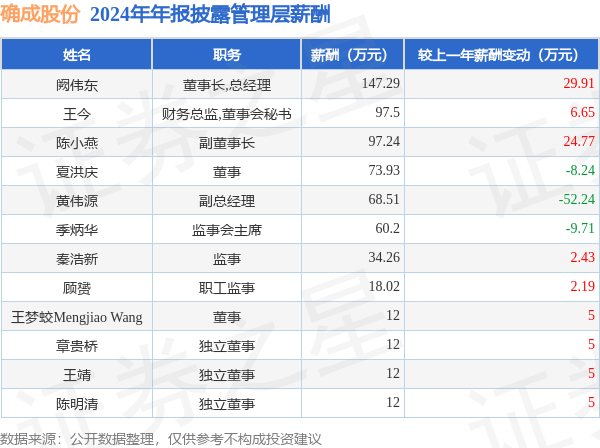
Task: Click the position 副总经理
Action: coord(227,201)
